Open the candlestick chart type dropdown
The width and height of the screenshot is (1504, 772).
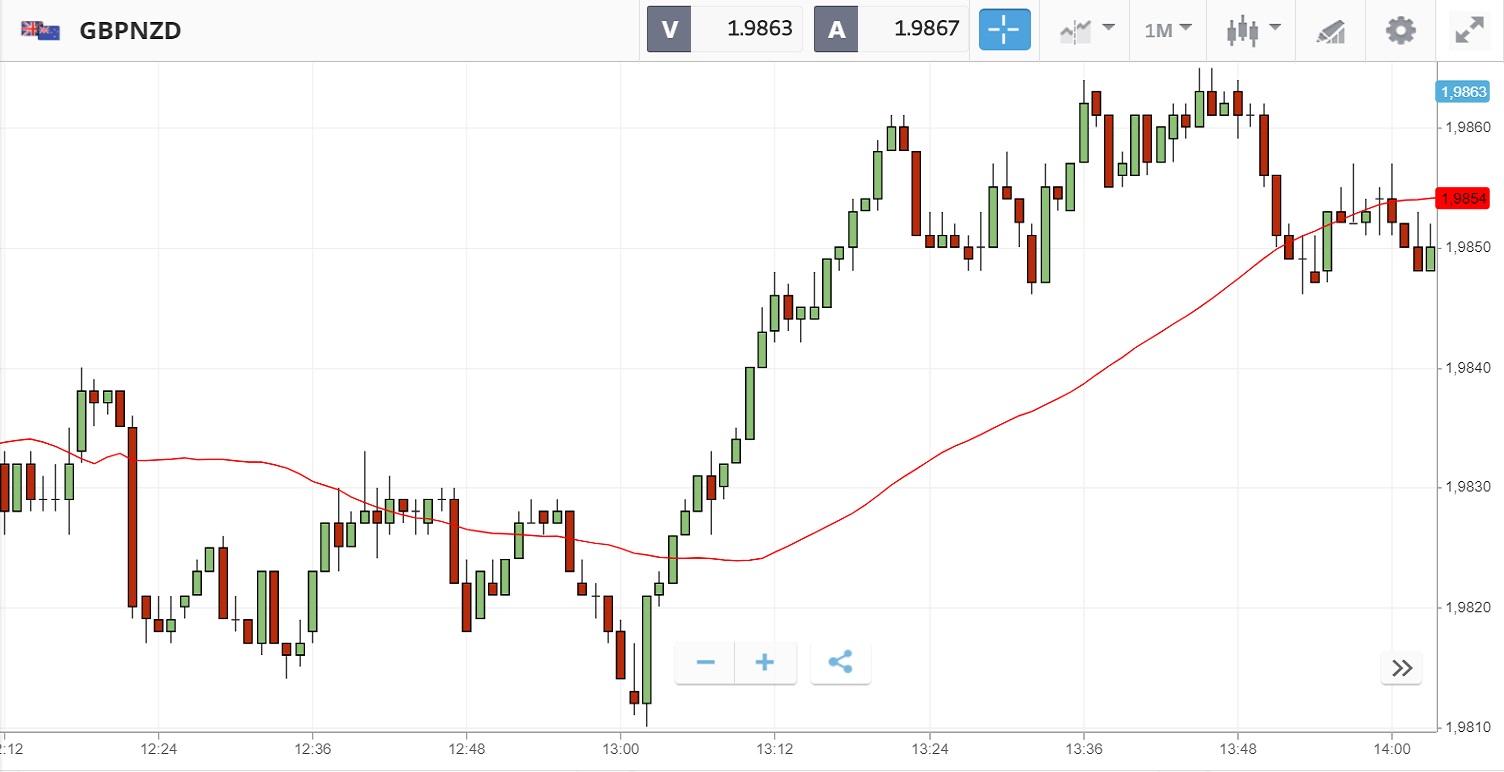pos(1254,30)
